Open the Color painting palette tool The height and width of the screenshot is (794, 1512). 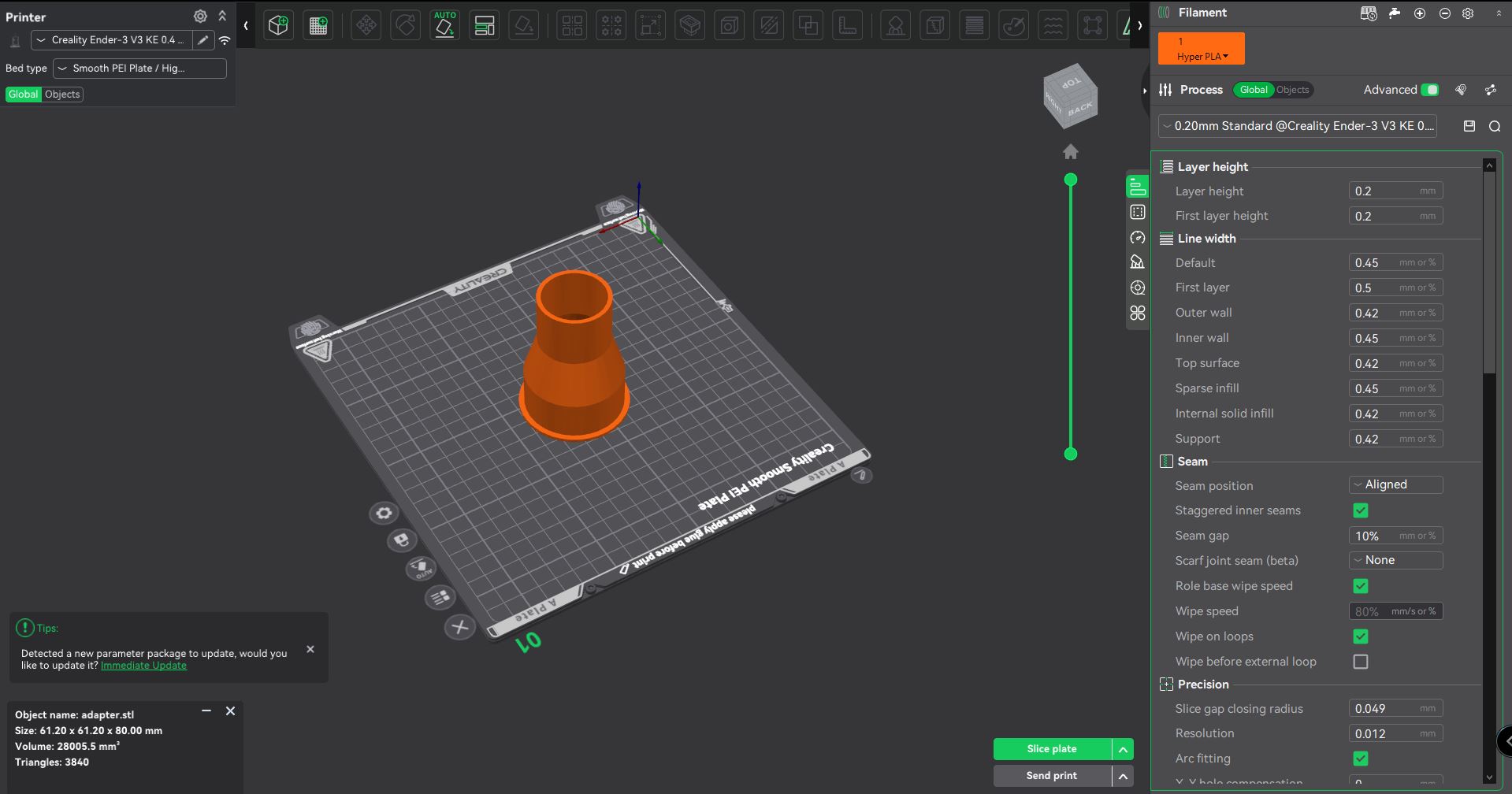pos(1013,25)
